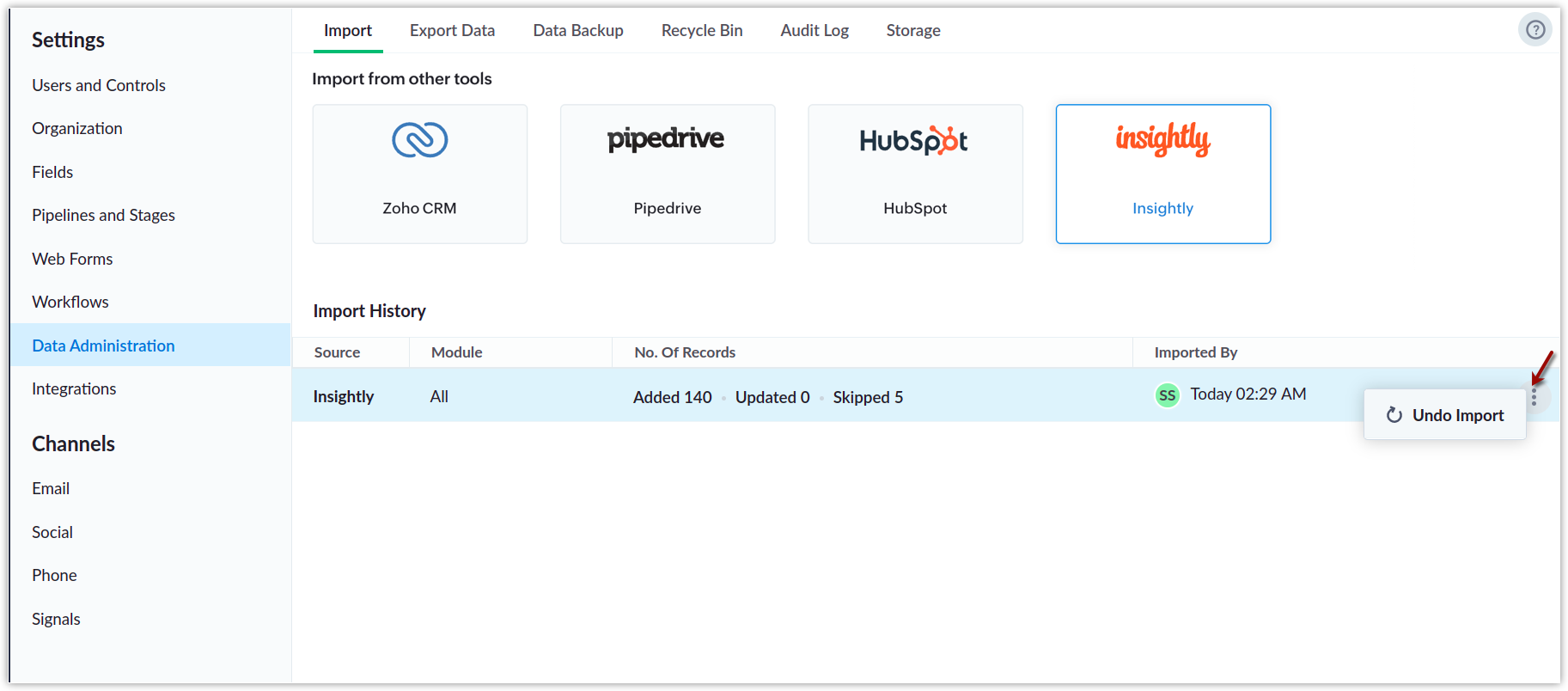Screen dimensions: 1568x691
Task: Click the Updated 0 value
Action: pyautogui.click(x=772, y=397)
